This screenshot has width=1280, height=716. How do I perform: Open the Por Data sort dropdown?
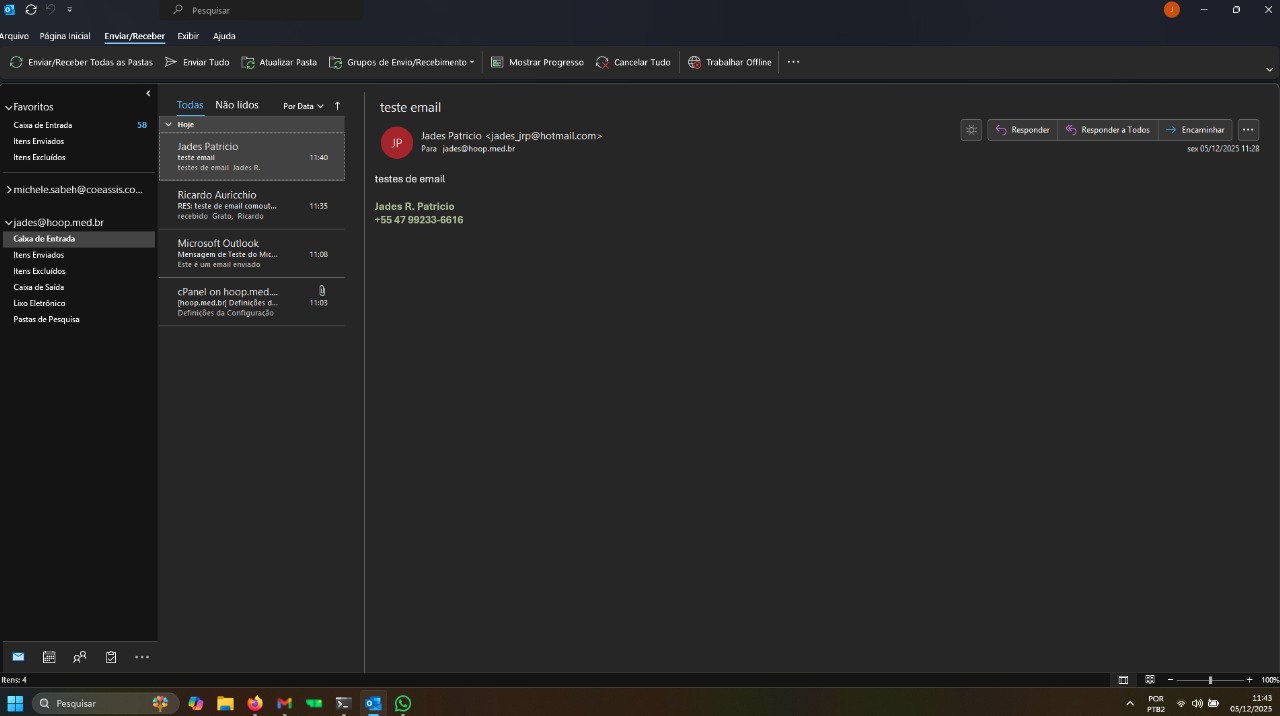[302, 106]
